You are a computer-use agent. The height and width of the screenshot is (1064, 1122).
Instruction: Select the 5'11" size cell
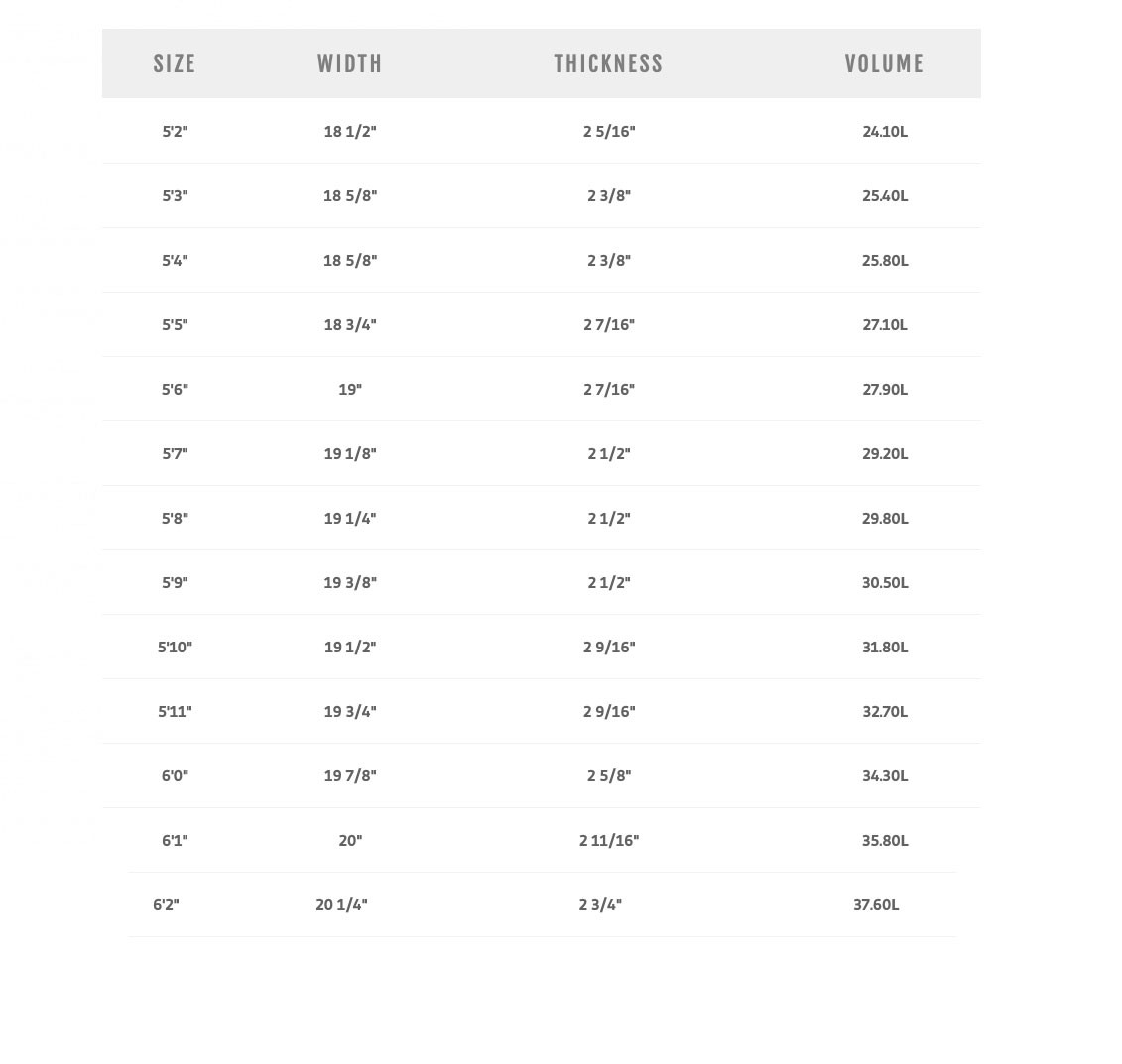click(175, 711)
